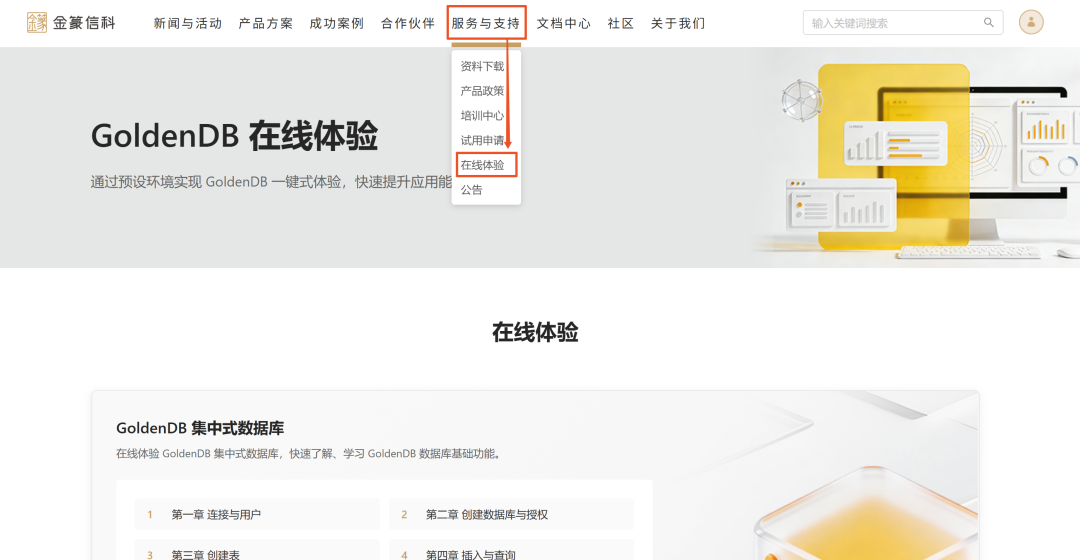Viewport: 1080px width, 560px height.
Task: Open the 合作伙伴 menu
Action: [408, 23]
